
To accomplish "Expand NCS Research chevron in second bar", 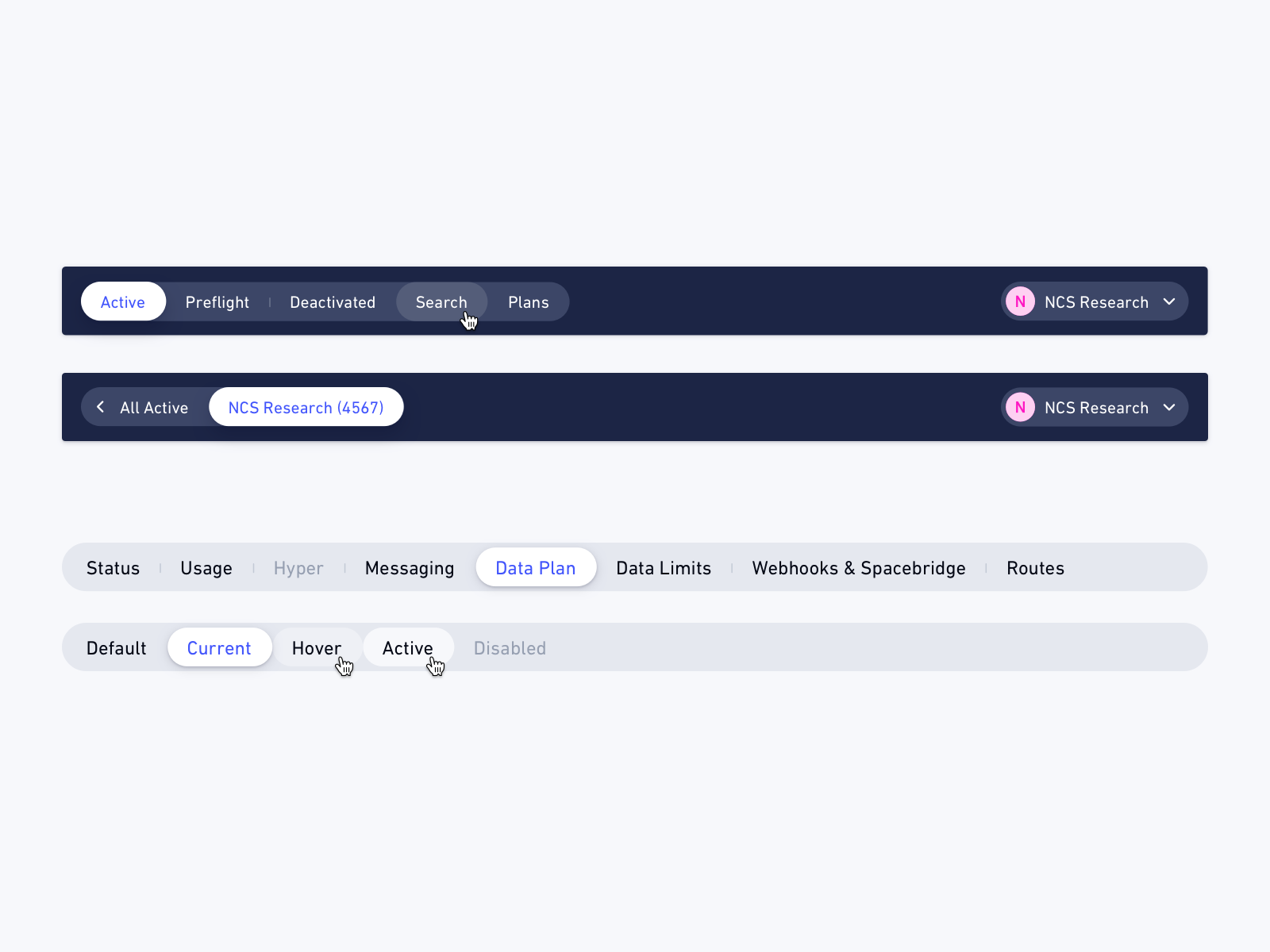I will pos(1169,407).
